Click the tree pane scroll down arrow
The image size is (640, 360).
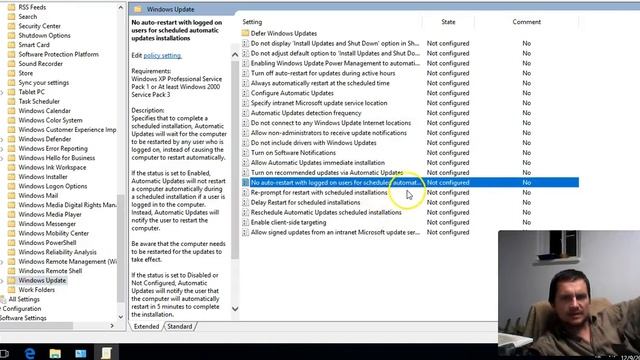click(x=120, y=317)
